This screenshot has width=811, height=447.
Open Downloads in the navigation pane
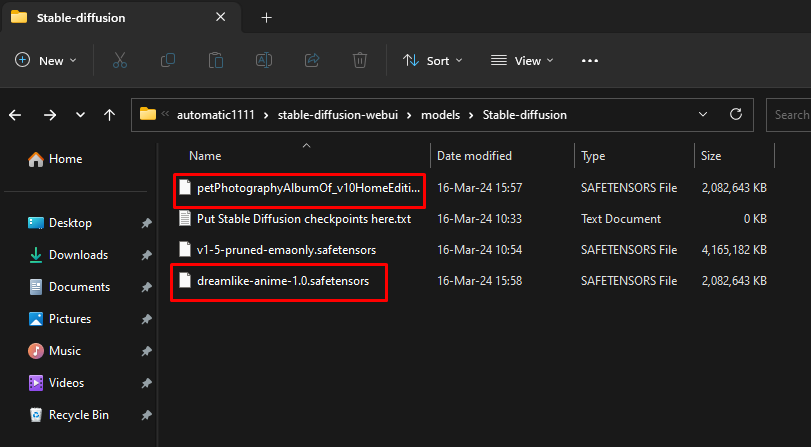point(78,255)
